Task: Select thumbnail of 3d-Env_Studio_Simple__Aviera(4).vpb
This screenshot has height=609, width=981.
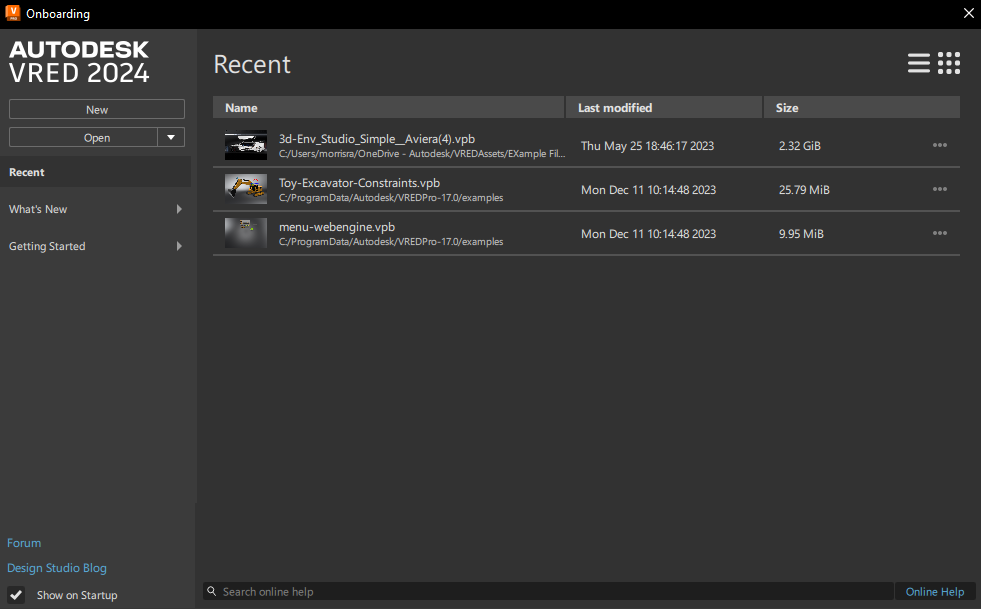Action: [246, 145]
